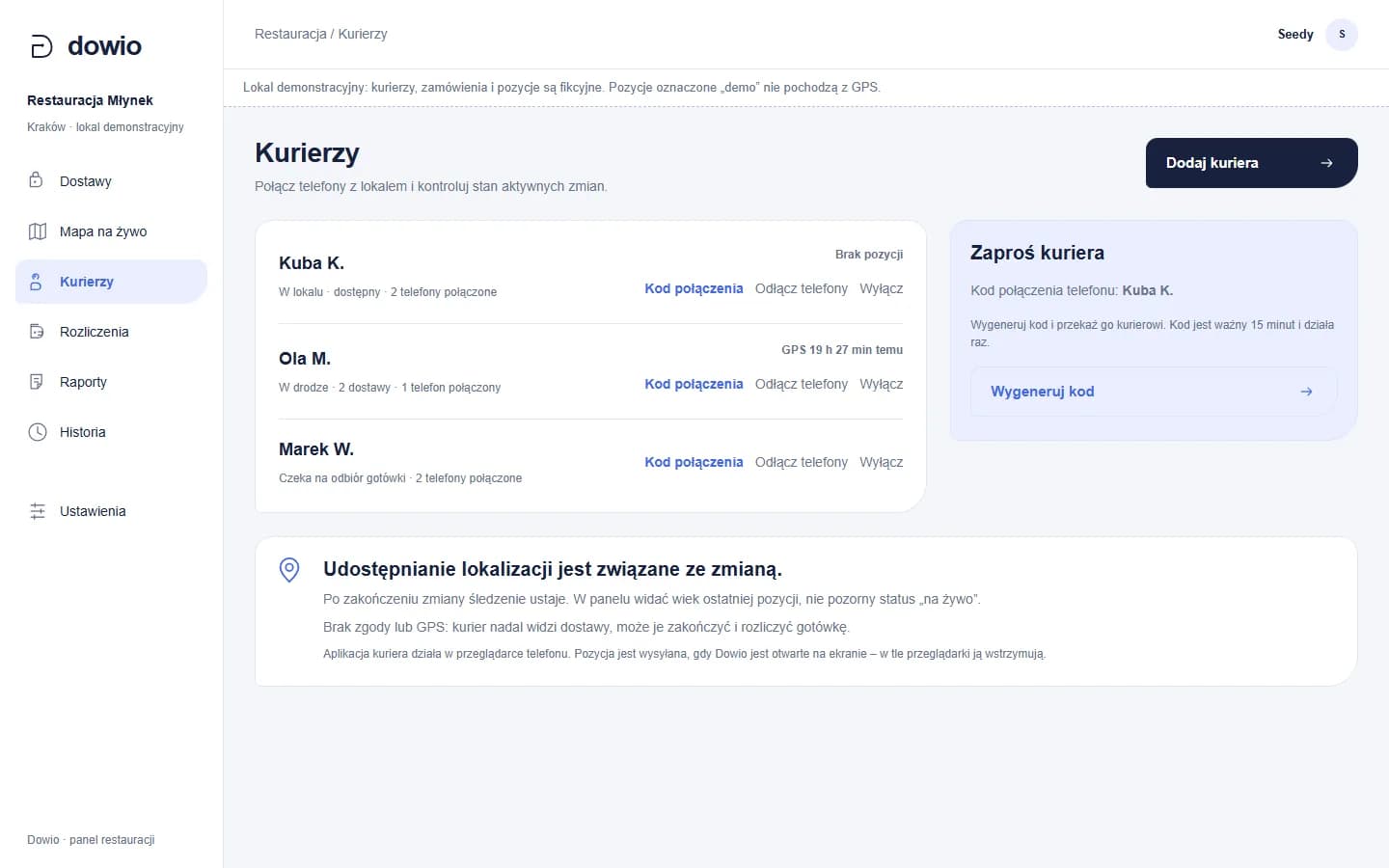Open Dostawy via its bag icon
This screenshot has width=1389, height=868.
pos(37,180)
